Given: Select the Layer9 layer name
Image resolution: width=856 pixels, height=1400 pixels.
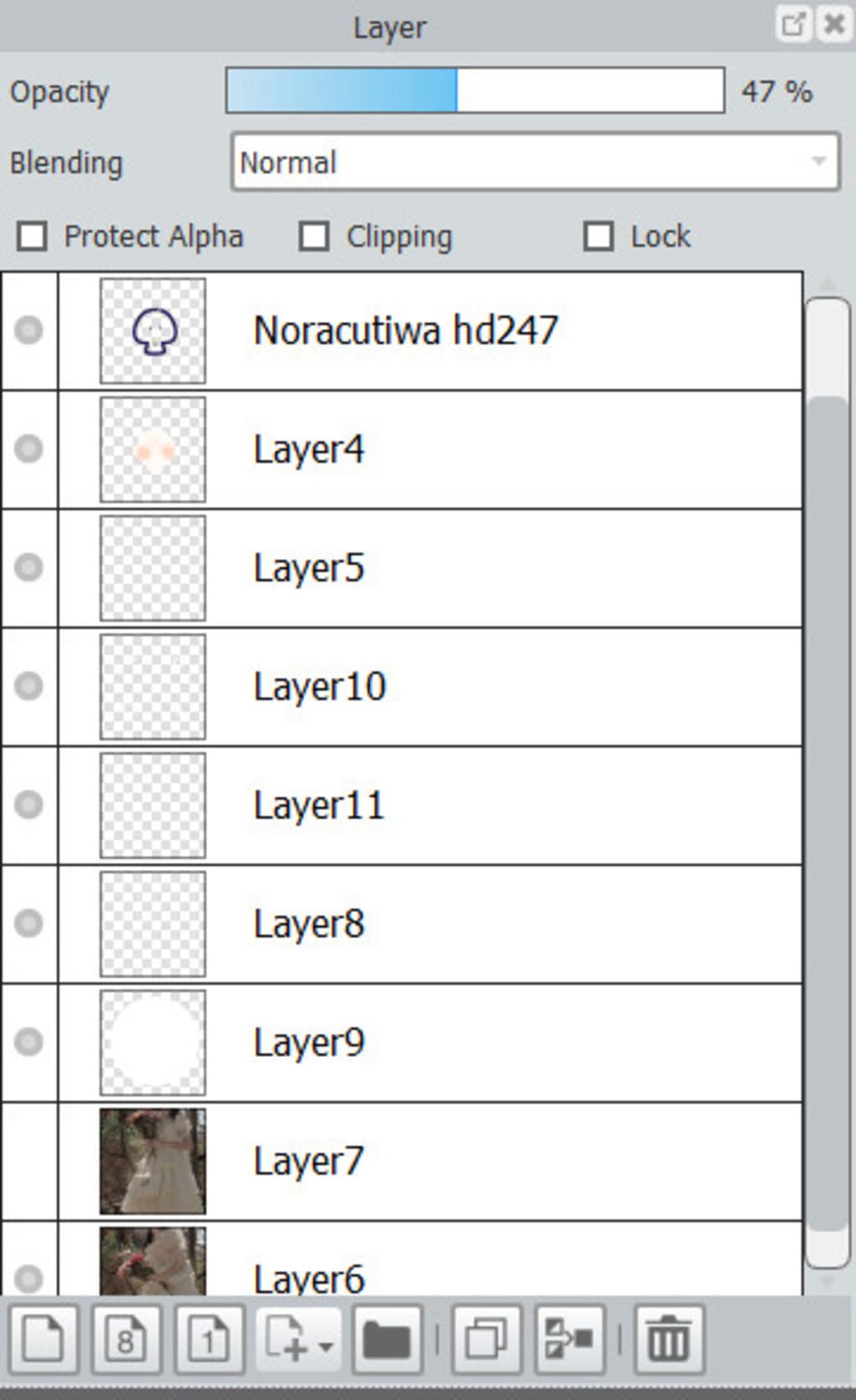Looking at the screenshot, I should coord(309,1042).
